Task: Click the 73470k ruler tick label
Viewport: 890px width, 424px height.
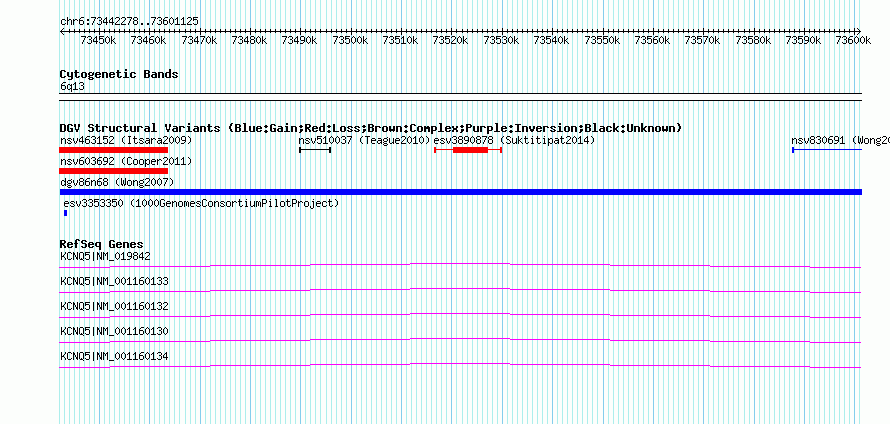Action: (199, 40)
